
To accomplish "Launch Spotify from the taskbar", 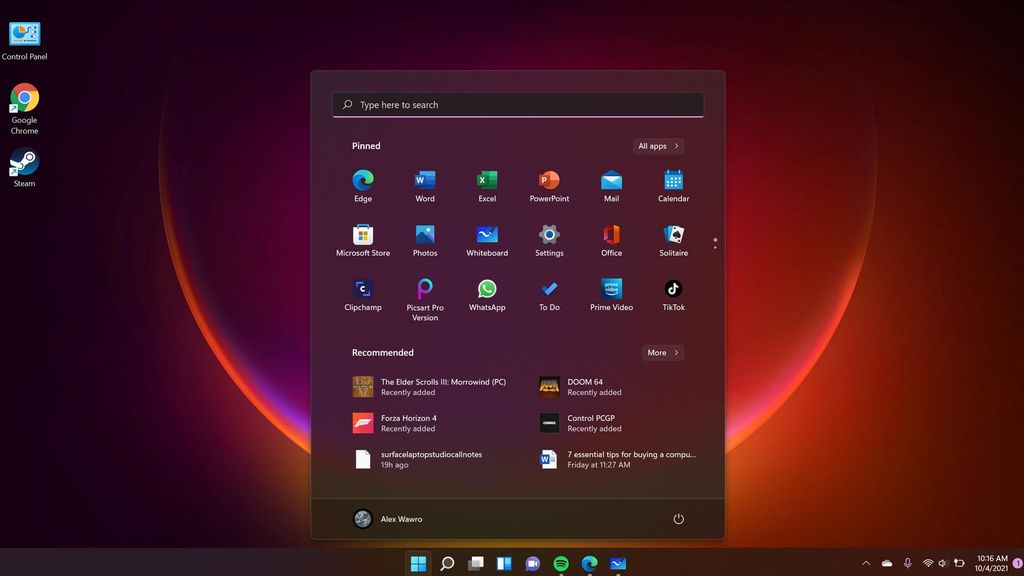I will (x=562, y=563).
